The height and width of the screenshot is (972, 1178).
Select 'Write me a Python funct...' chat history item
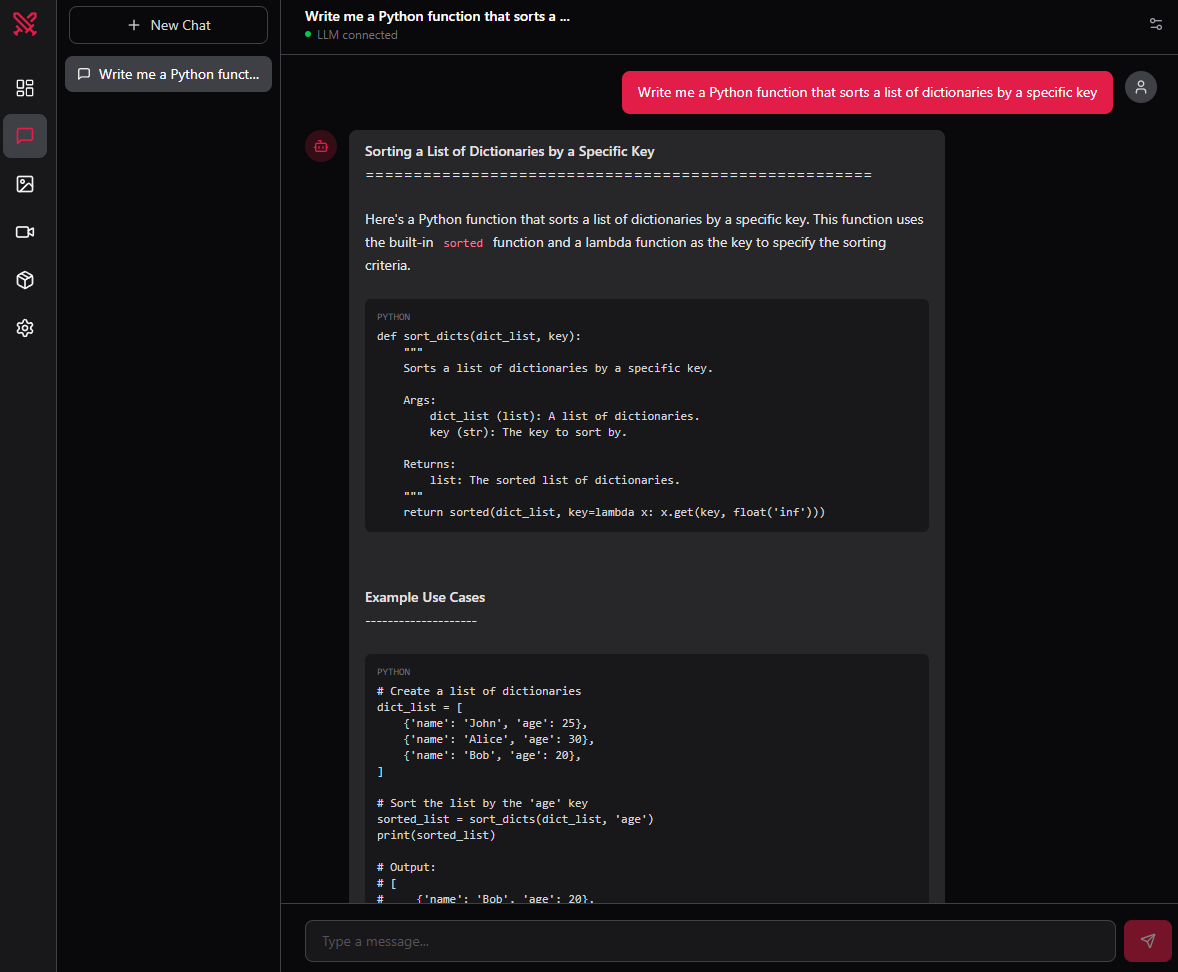click(168, 74)
